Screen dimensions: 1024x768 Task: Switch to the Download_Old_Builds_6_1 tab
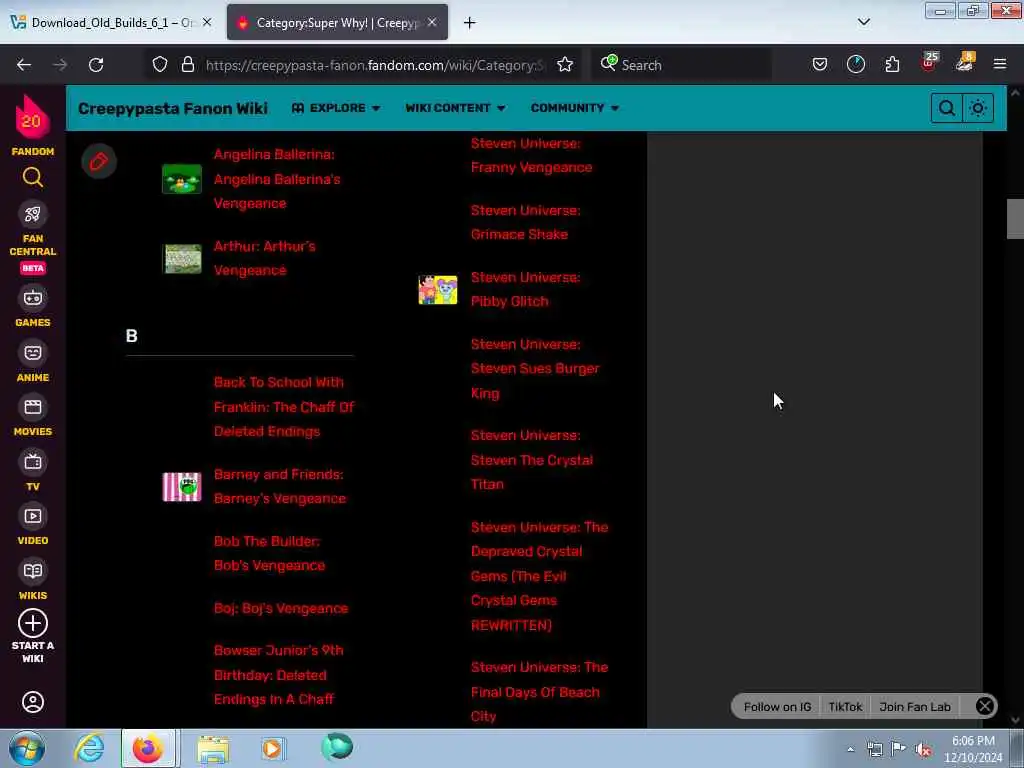[111, 23]
